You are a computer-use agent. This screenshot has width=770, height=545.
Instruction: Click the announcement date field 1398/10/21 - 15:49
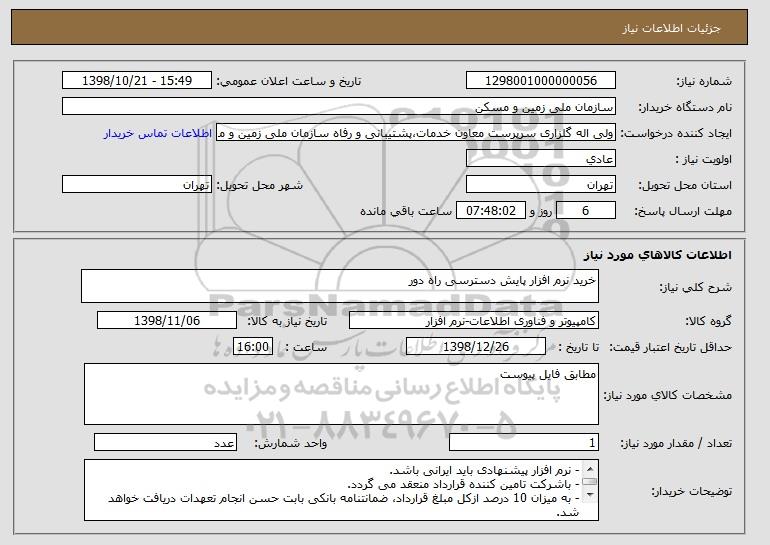[137, 81]
